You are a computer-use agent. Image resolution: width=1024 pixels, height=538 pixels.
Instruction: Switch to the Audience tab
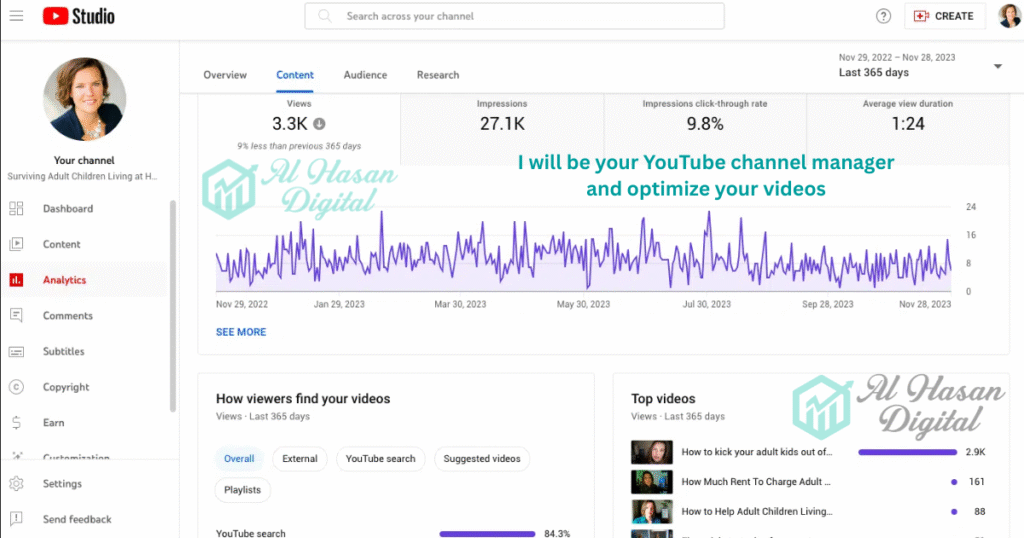pyautogui.click(x=365, y=75)
